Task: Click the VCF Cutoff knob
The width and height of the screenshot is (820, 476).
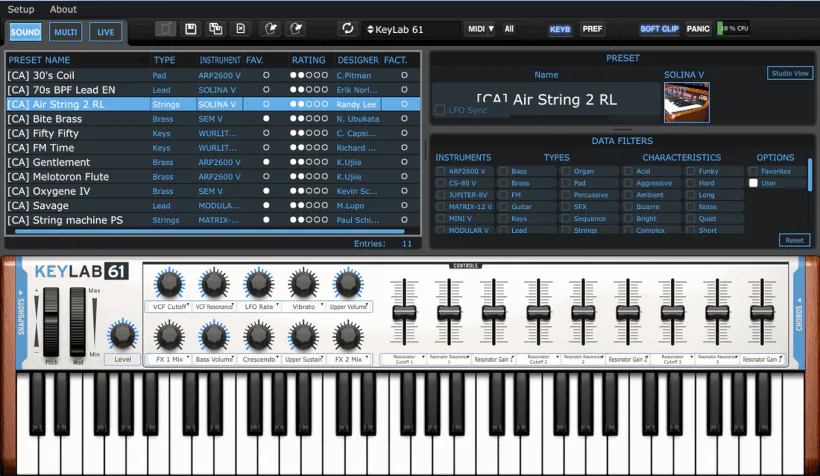Action: click(169, 284)
